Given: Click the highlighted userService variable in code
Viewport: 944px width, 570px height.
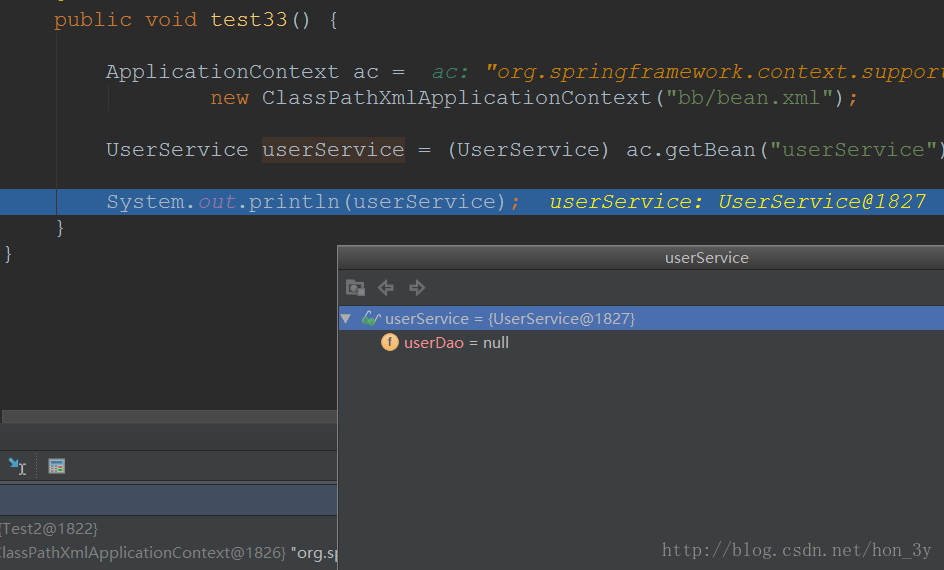Looking at the screenshot, I should click(x=333, y=149).
